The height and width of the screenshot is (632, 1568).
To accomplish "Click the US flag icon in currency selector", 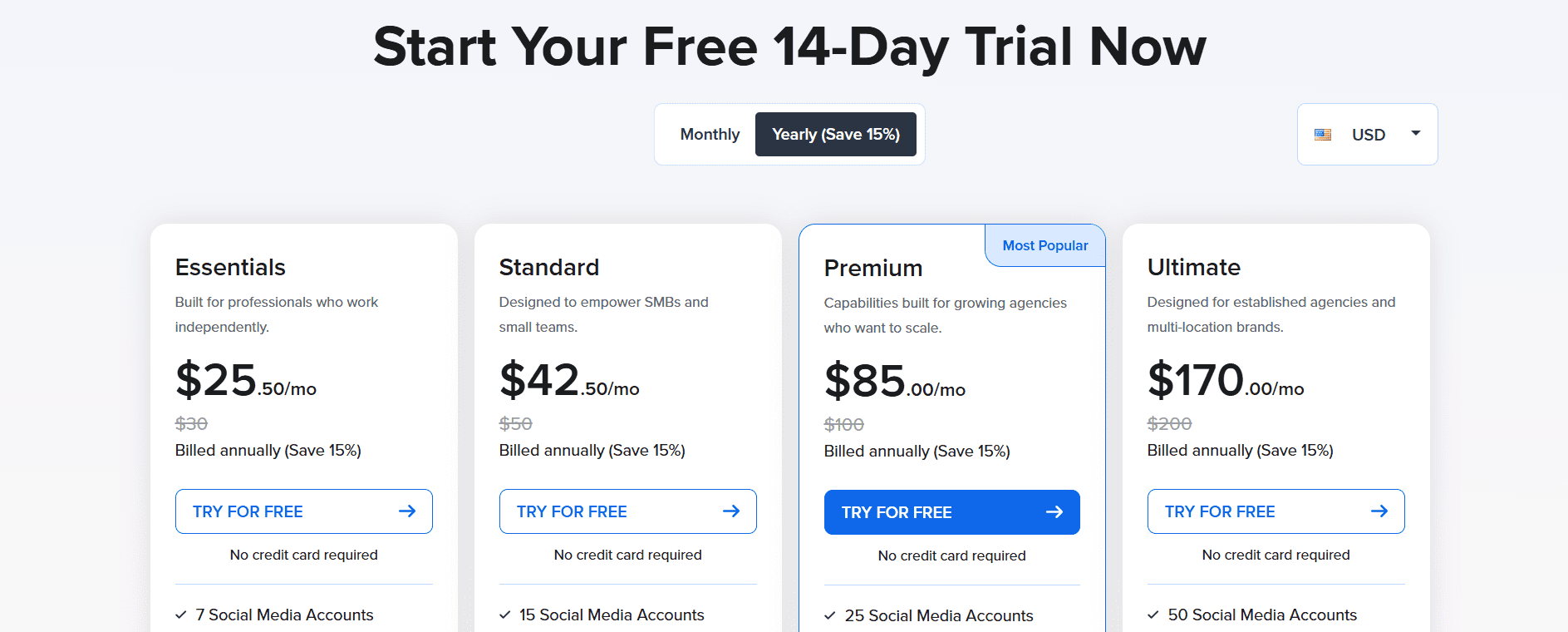I will (x=1323, y=134).
